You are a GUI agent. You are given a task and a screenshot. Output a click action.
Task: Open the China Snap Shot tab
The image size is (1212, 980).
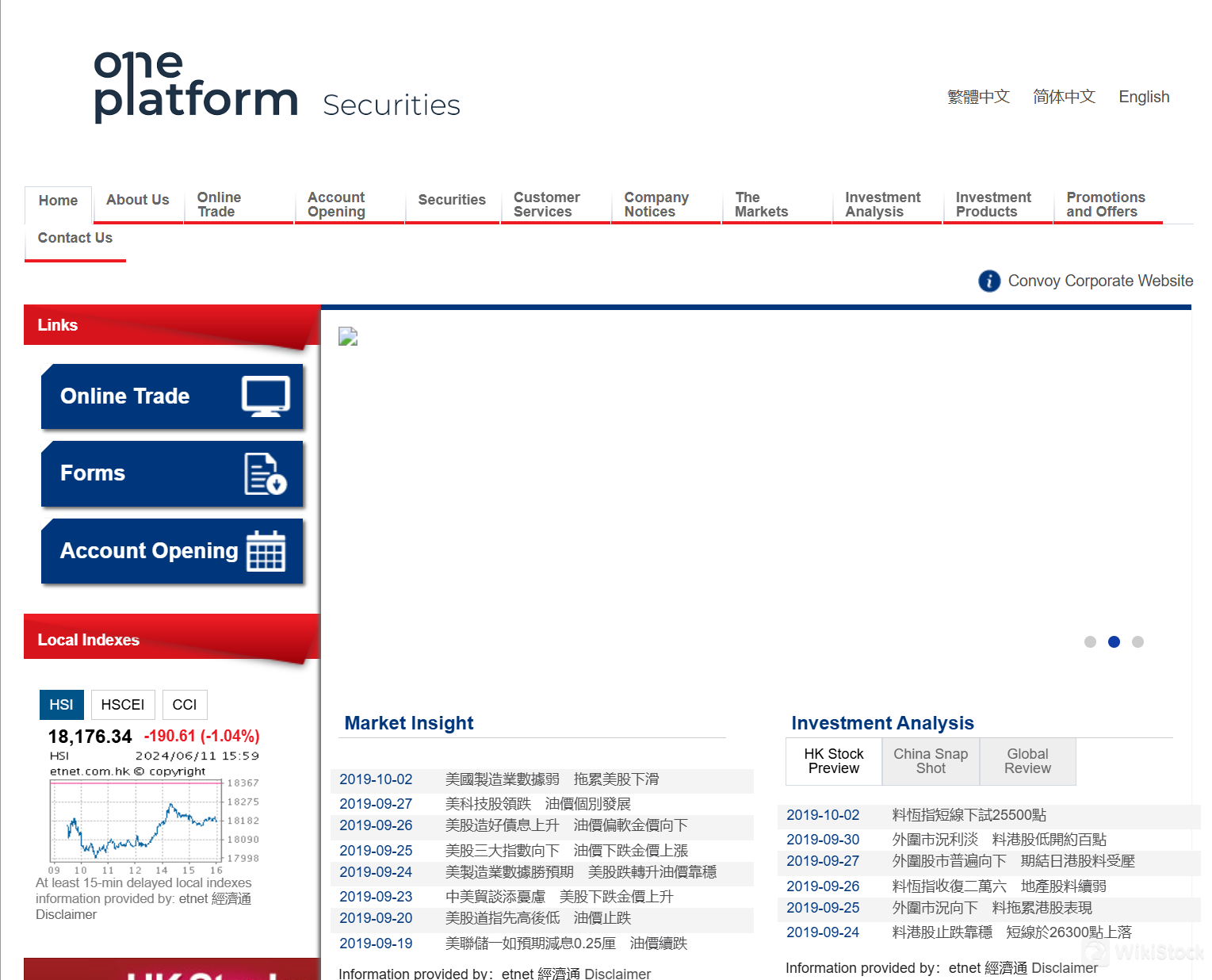(x=931, y=761)
